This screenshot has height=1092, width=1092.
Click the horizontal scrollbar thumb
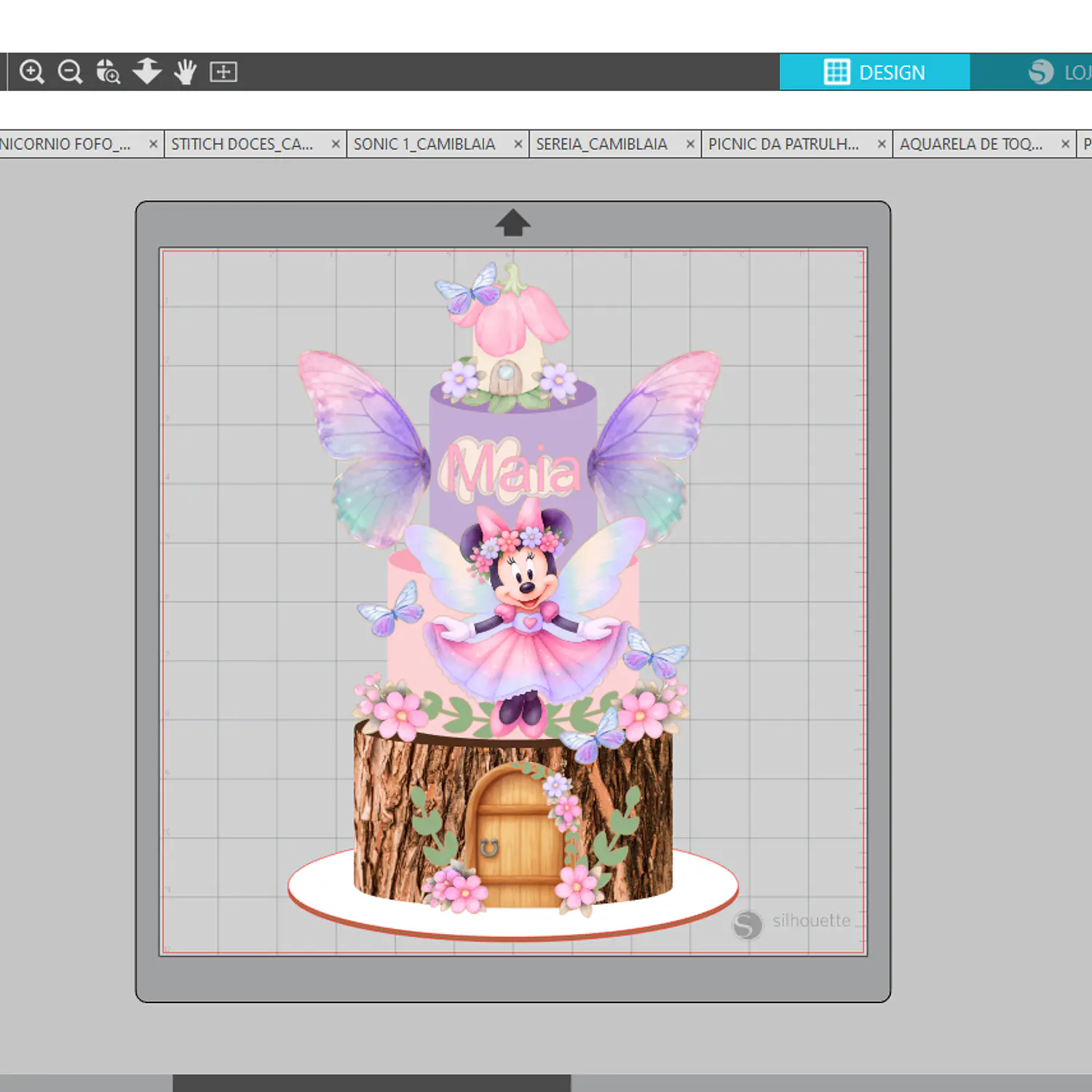point(371,1083)
